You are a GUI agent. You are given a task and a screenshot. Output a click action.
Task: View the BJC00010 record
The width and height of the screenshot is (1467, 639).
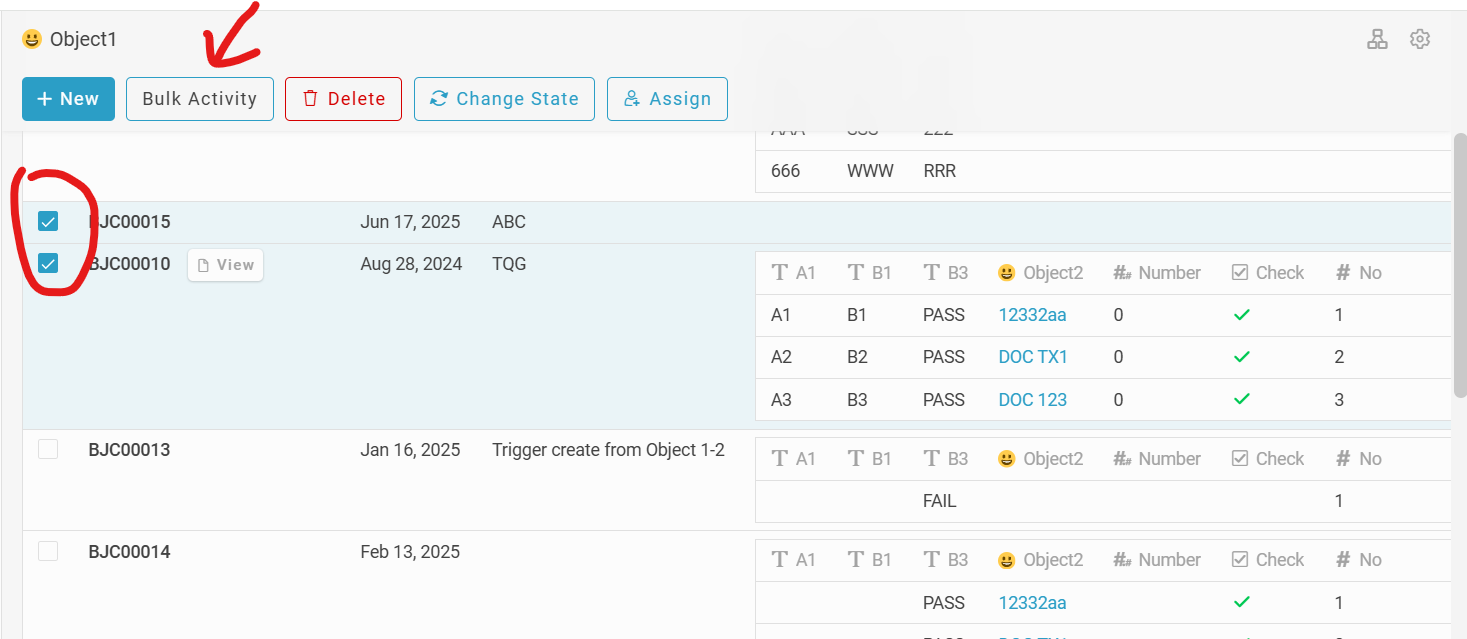tap(225, 265)
